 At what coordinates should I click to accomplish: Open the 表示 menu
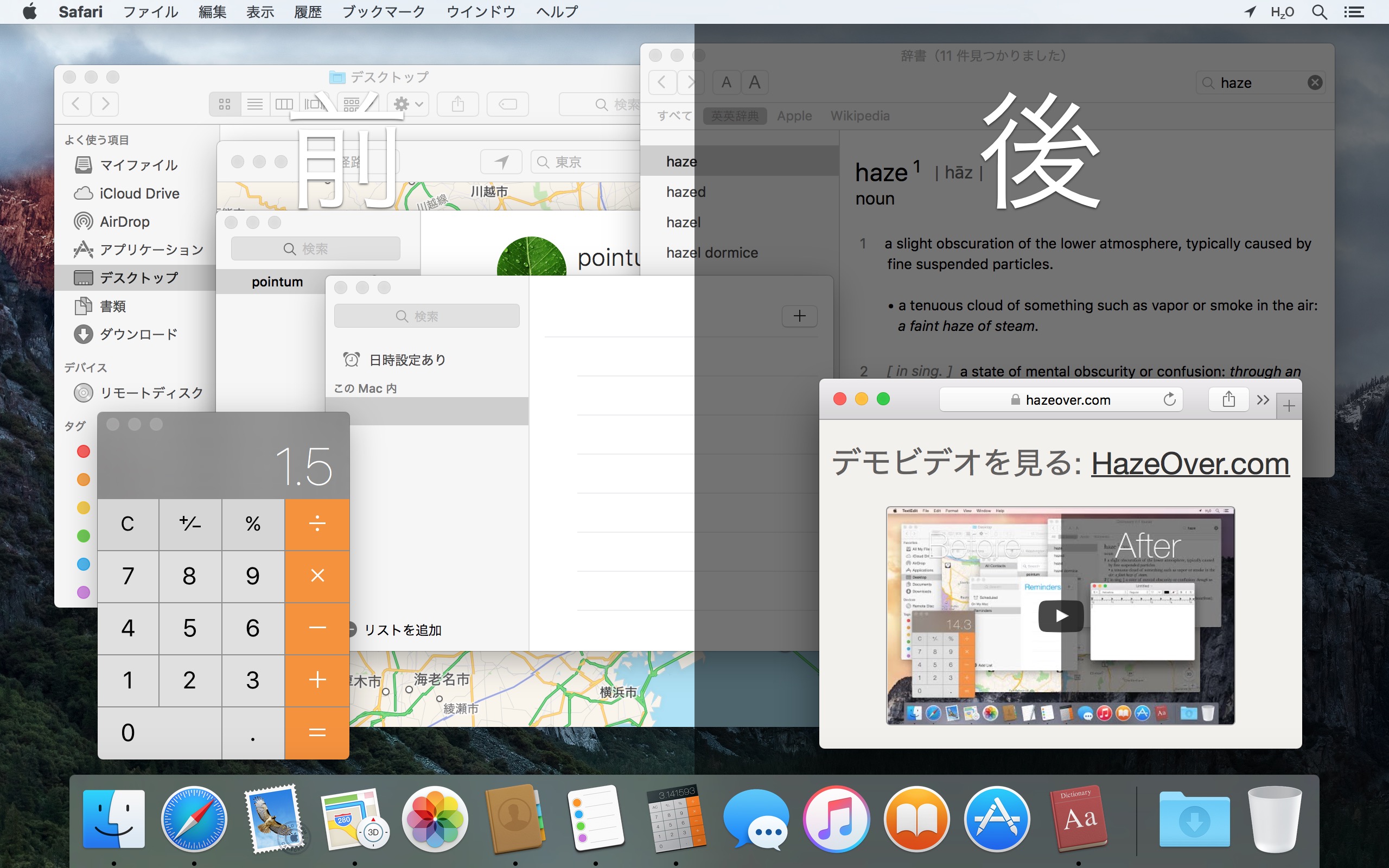(x=260, y=12)
